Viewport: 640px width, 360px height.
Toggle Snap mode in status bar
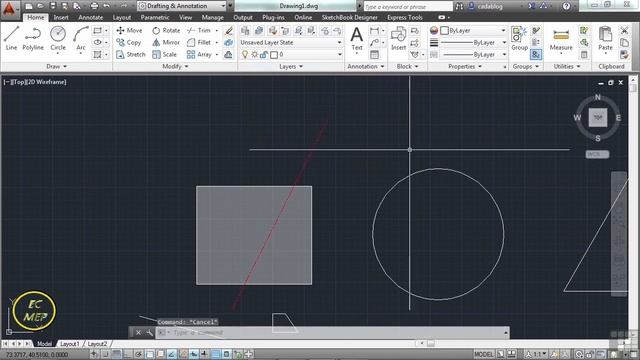(x=105, y=354)
